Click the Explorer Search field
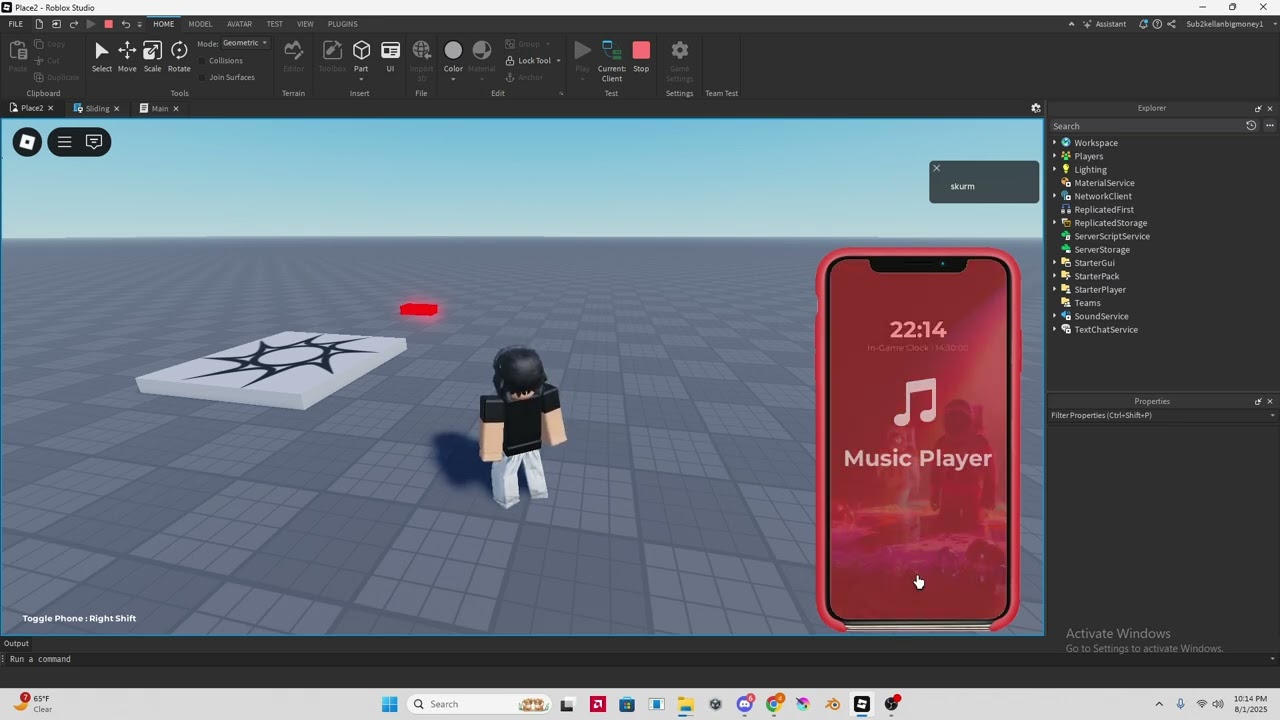Image resolution: width=1280 pixels, height=720 pixels. (x=1145, y=126)
